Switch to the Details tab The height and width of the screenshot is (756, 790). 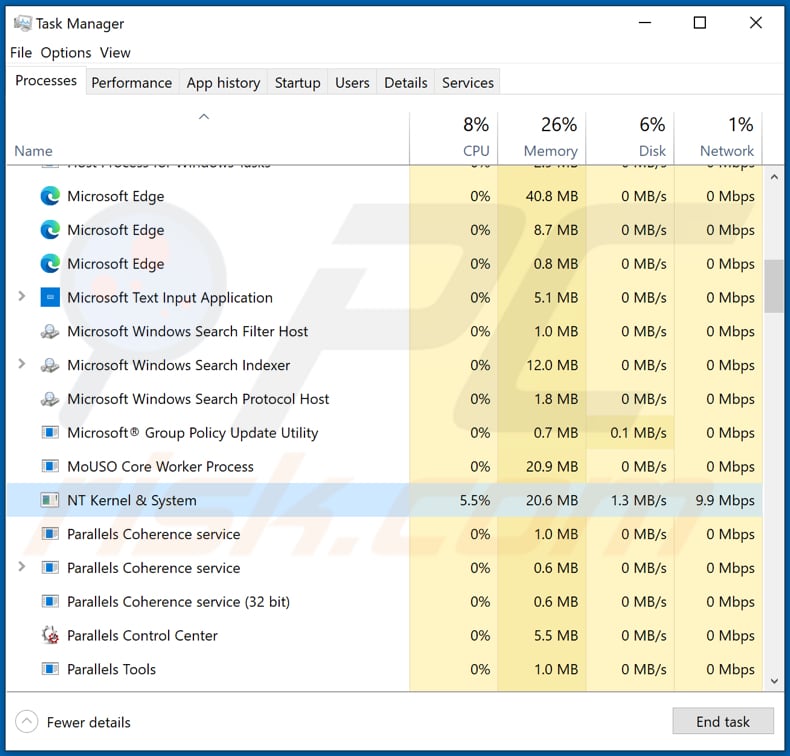(406, 83)
